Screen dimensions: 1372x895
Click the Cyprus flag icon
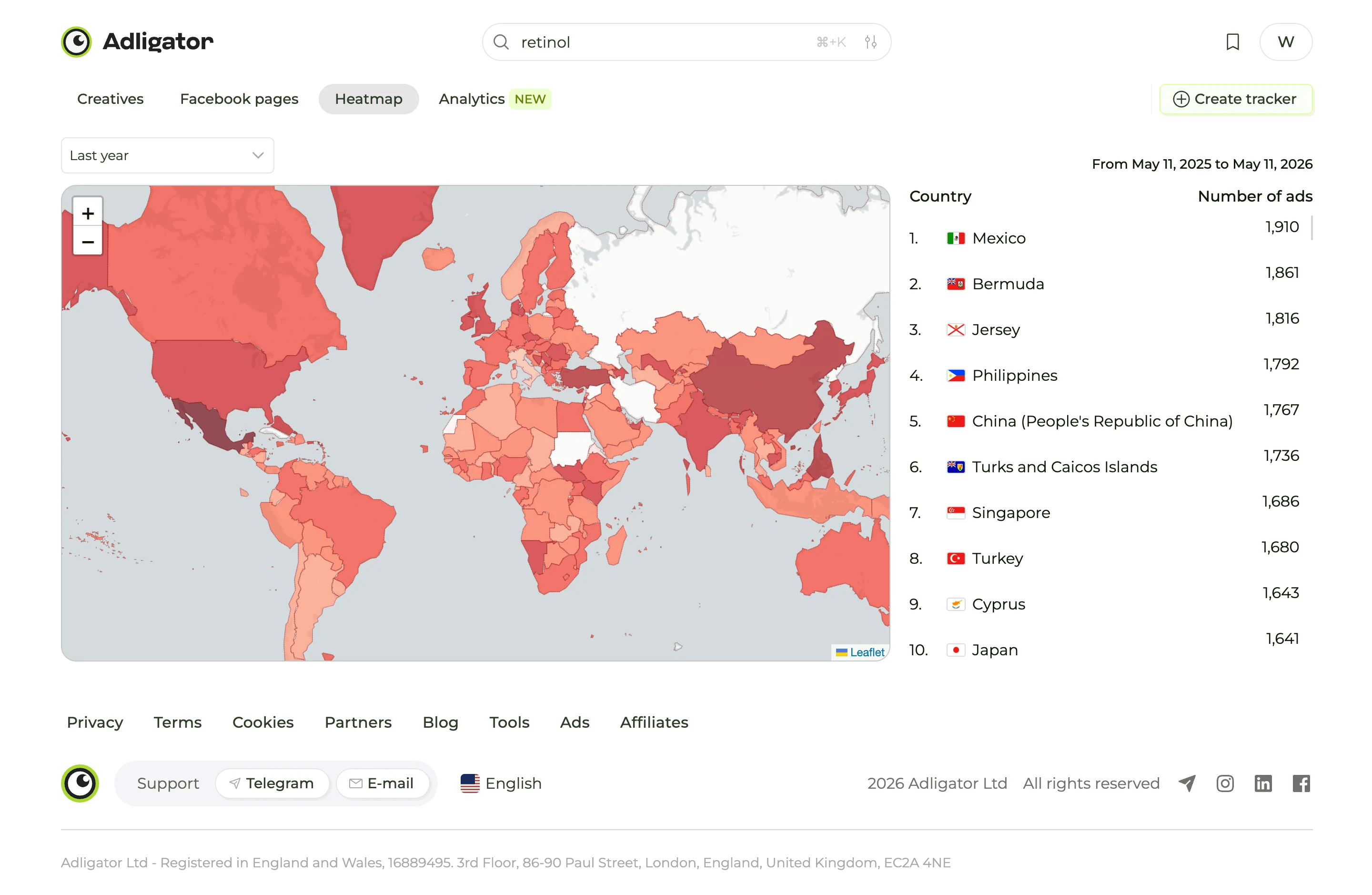pyautogui.click(x=955, y=604)
